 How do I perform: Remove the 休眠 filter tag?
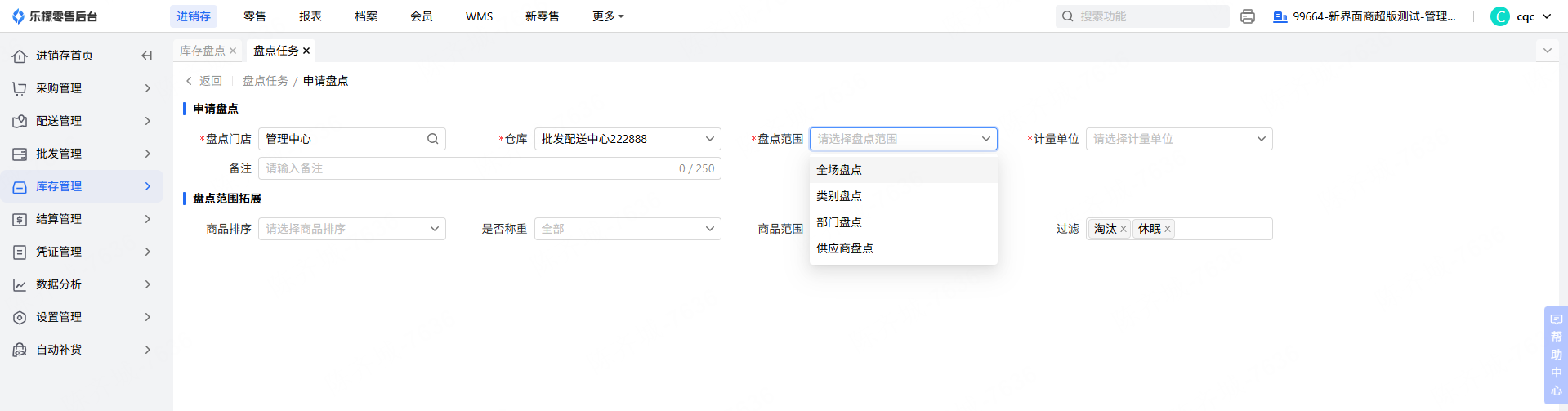1168,229
